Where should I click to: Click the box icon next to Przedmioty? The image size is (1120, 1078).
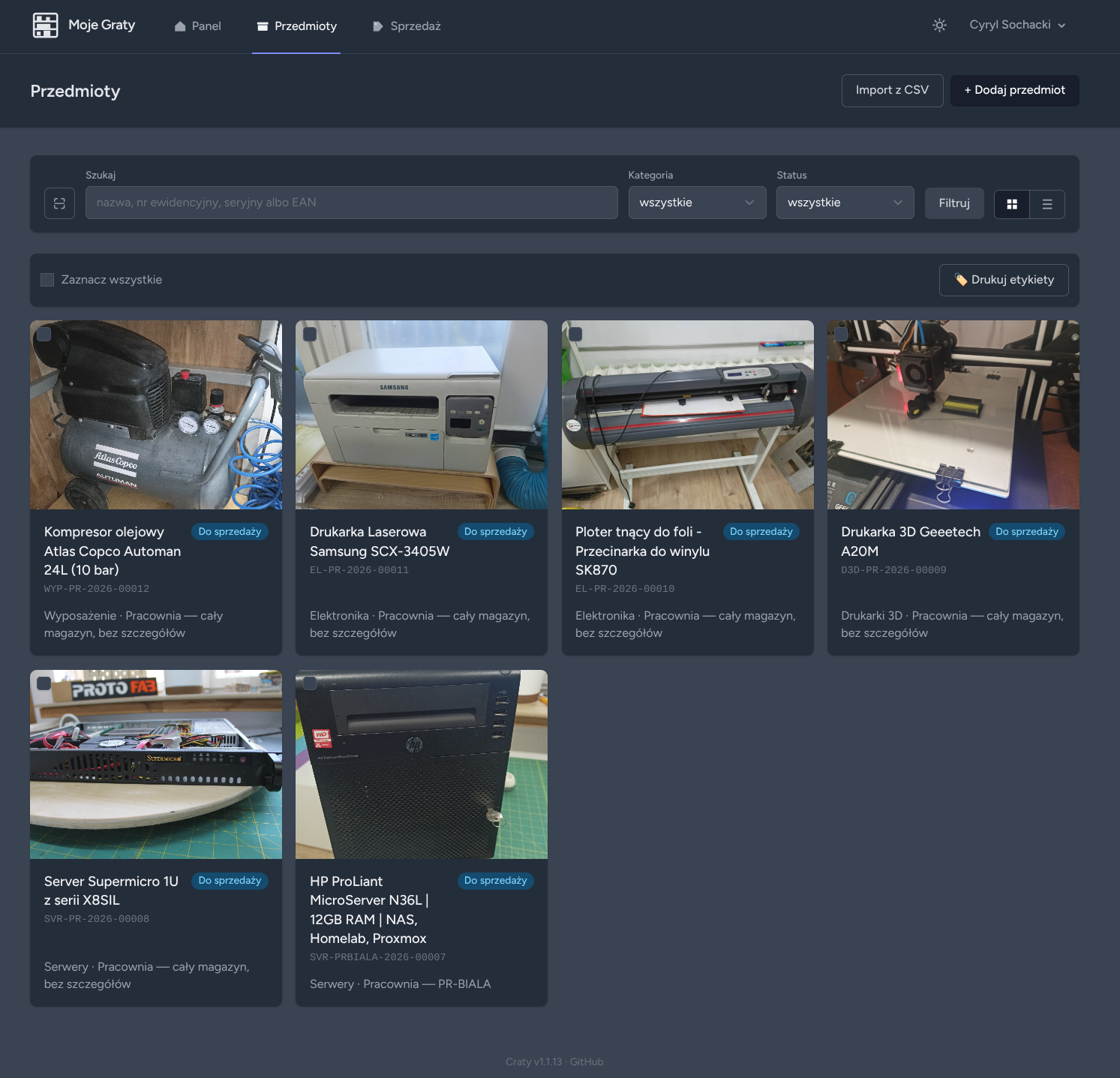(263, 26)
